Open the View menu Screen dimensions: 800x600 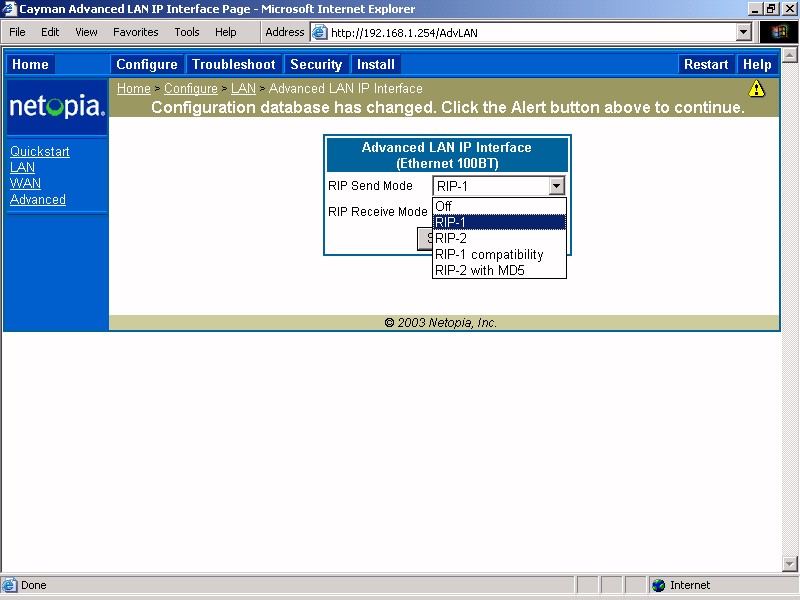(x=86, y=32)
